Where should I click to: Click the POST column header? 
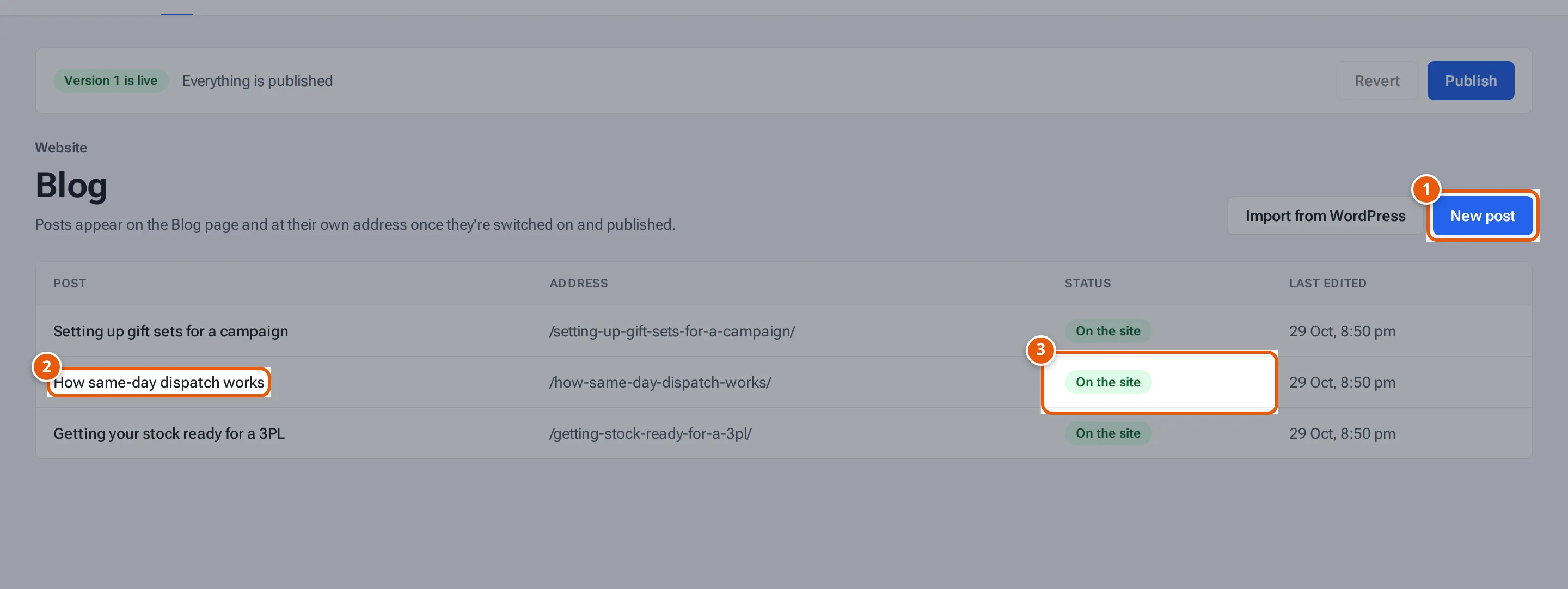(x=69, y=283)
